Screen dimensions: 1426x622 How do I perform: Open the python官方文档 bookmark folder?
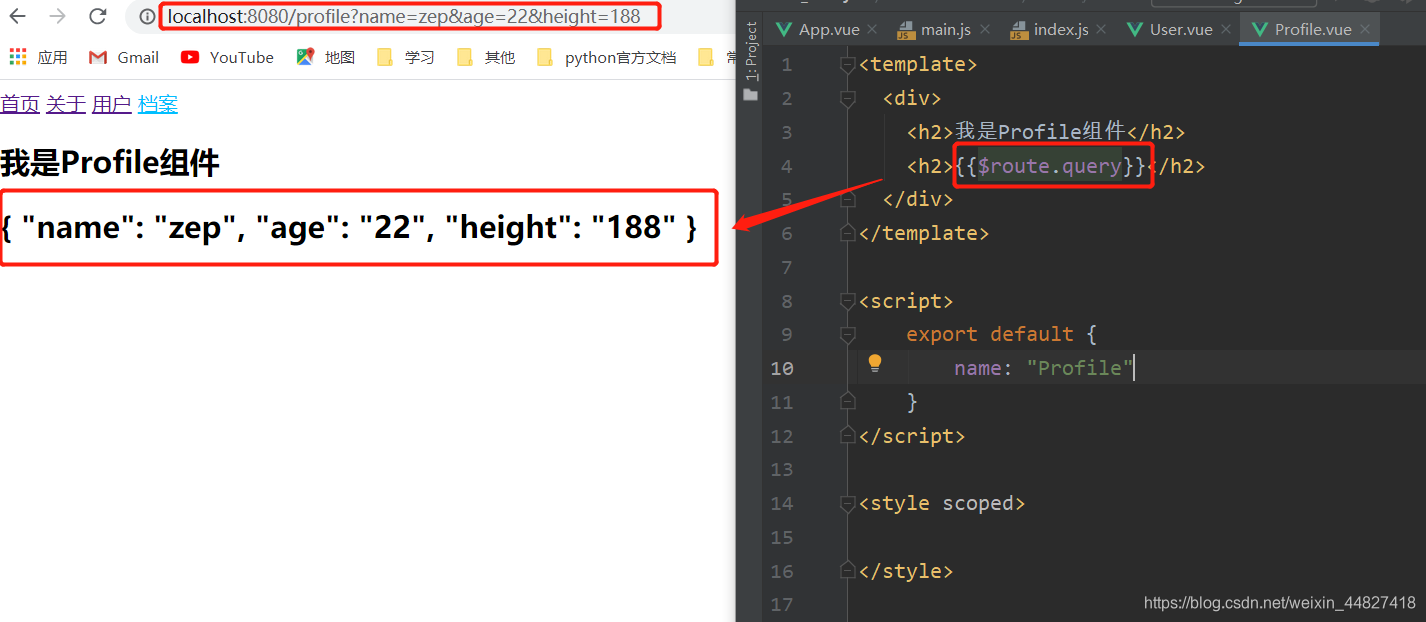pos(607,57)
